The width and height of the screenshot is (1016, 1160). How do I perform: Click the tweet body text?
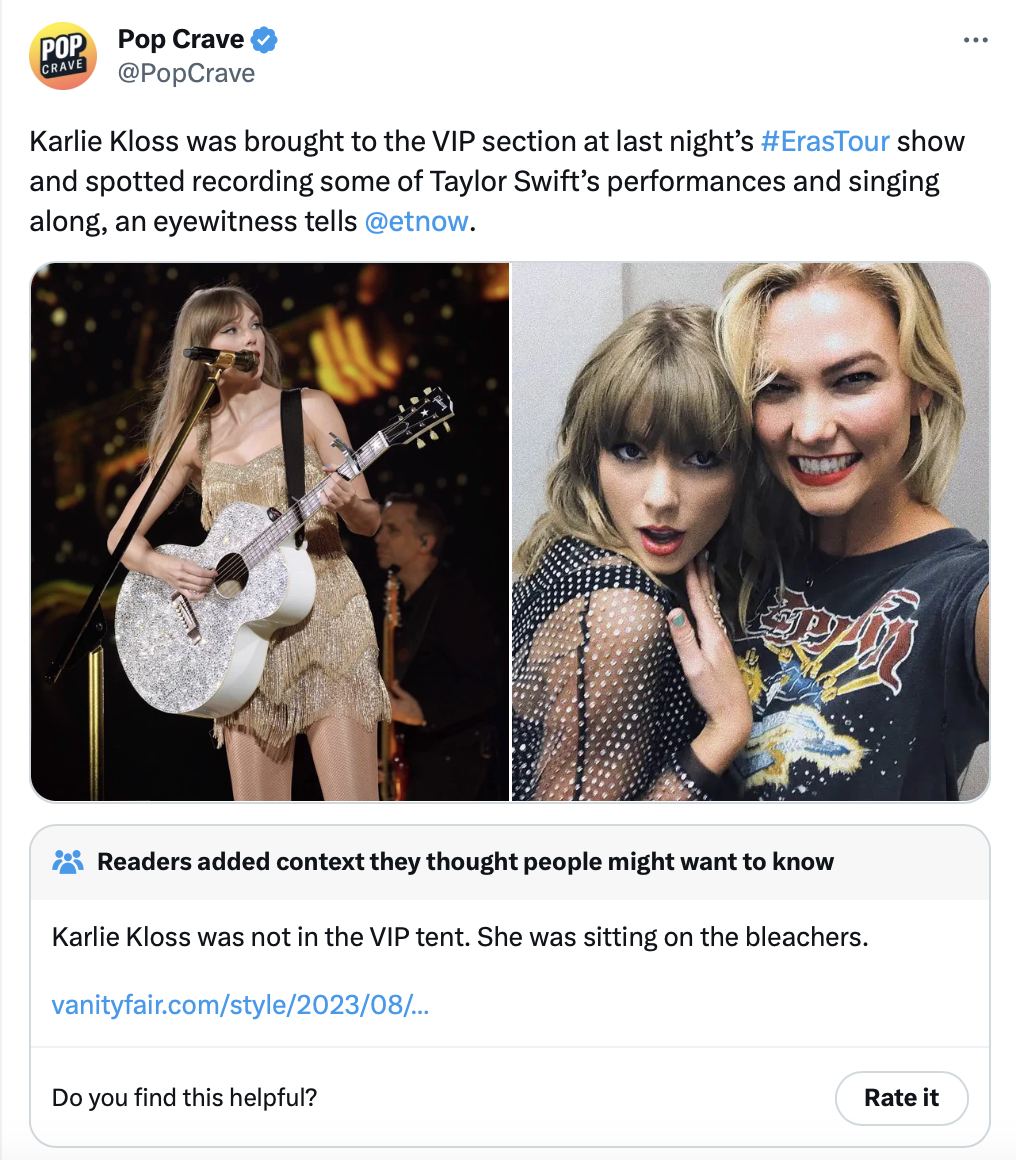[497, 181]
